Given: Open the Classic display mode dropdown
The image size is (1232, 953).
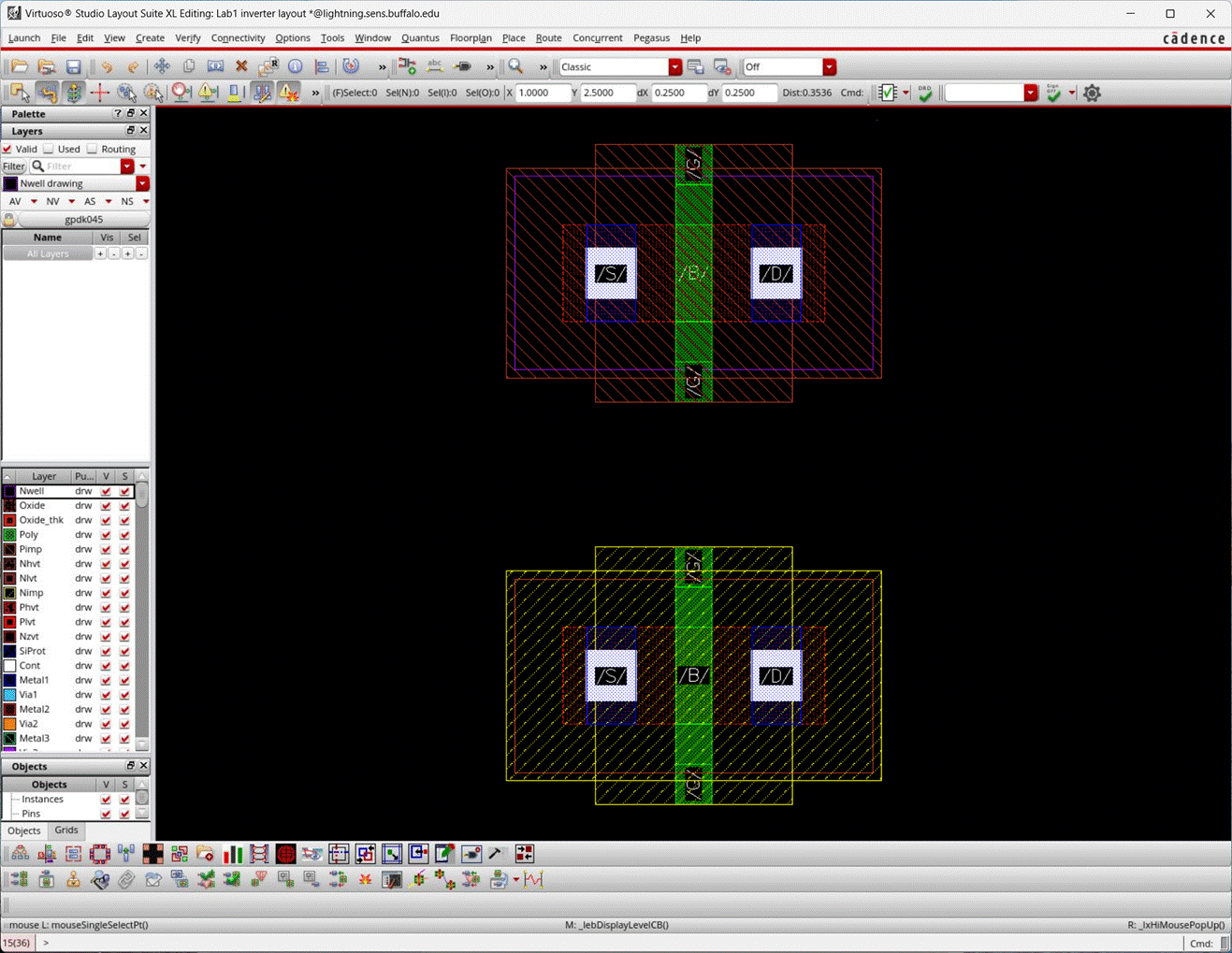Looking at the screenshot, I should 675,66.
